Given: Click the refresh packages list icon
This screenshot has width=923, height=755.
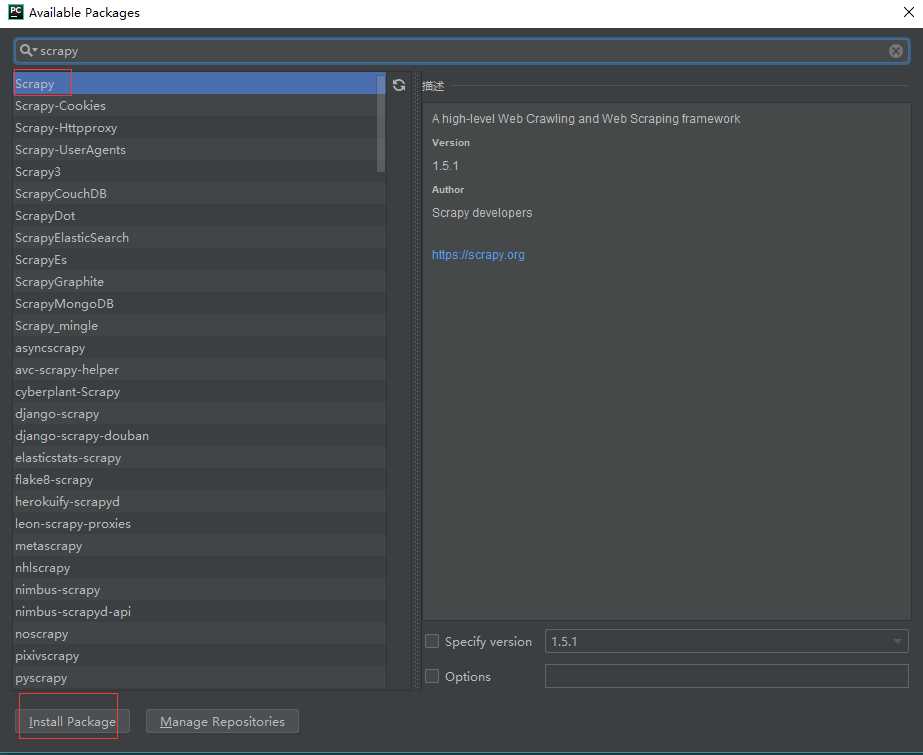Looking at the screenshot, I should click(399, 85).
